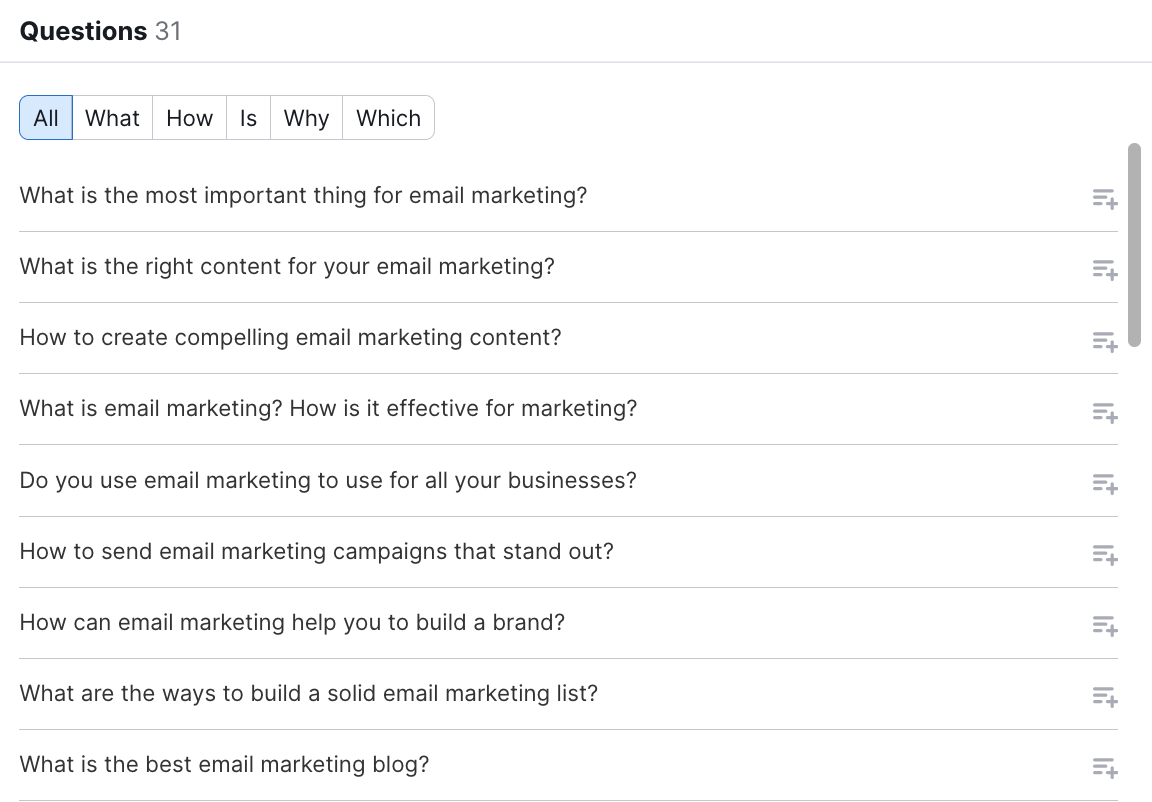Filter questions by What

coord(112,118)
